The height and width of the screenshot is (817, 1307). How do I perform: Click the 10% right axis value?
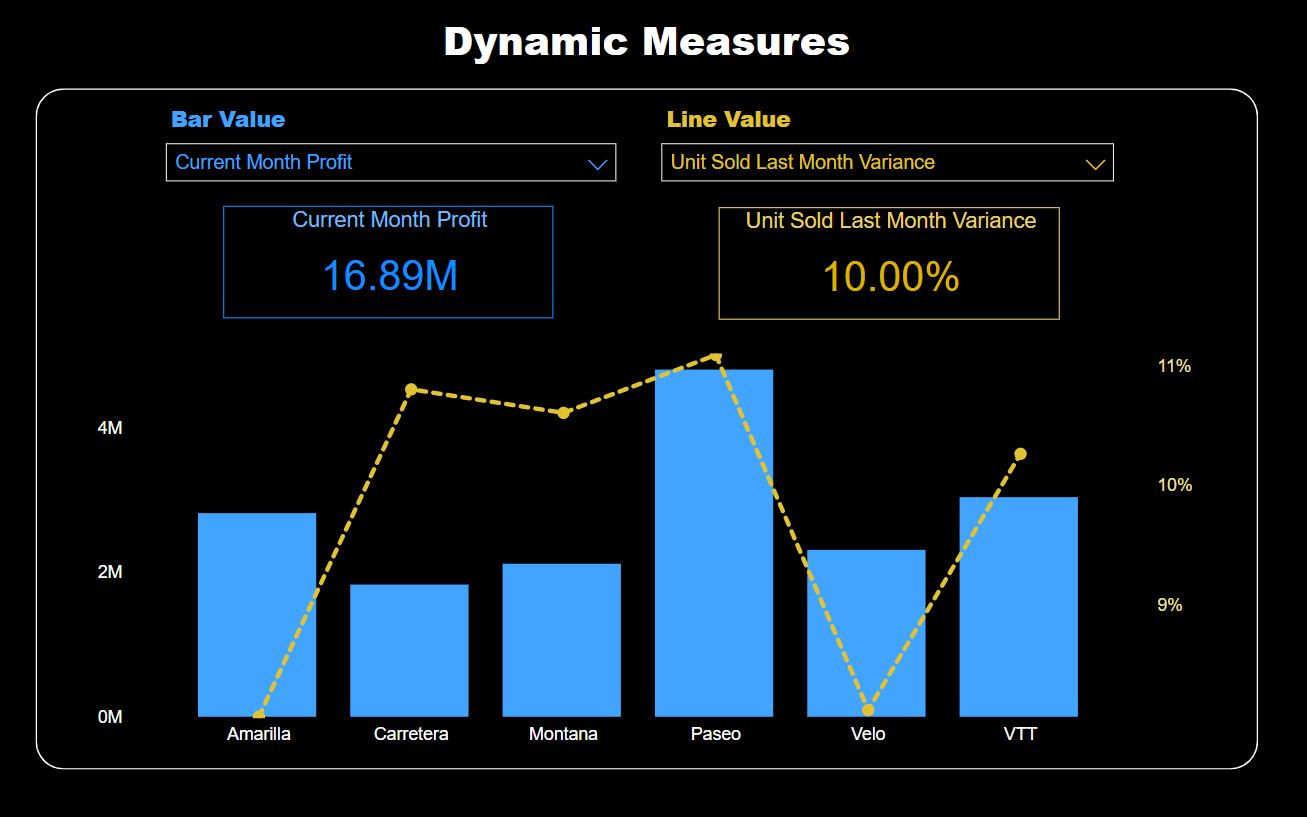pyautogui.click(x=1175, y=485)
